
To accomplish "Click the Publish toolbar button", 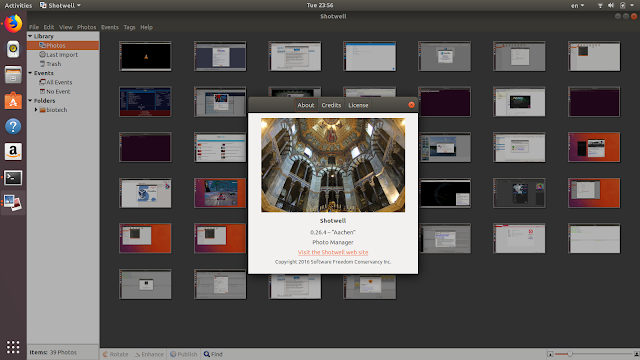I will tap(184, 354).
